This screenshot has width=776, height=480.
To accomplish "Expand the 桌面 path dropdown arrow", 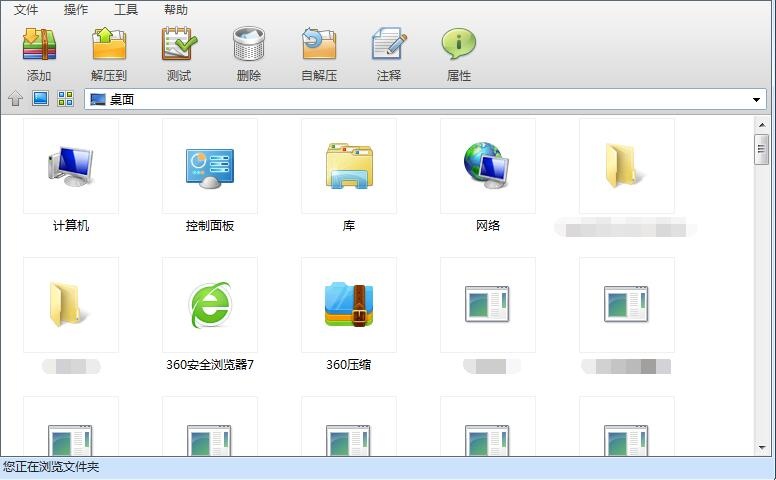I will (756, 99).
